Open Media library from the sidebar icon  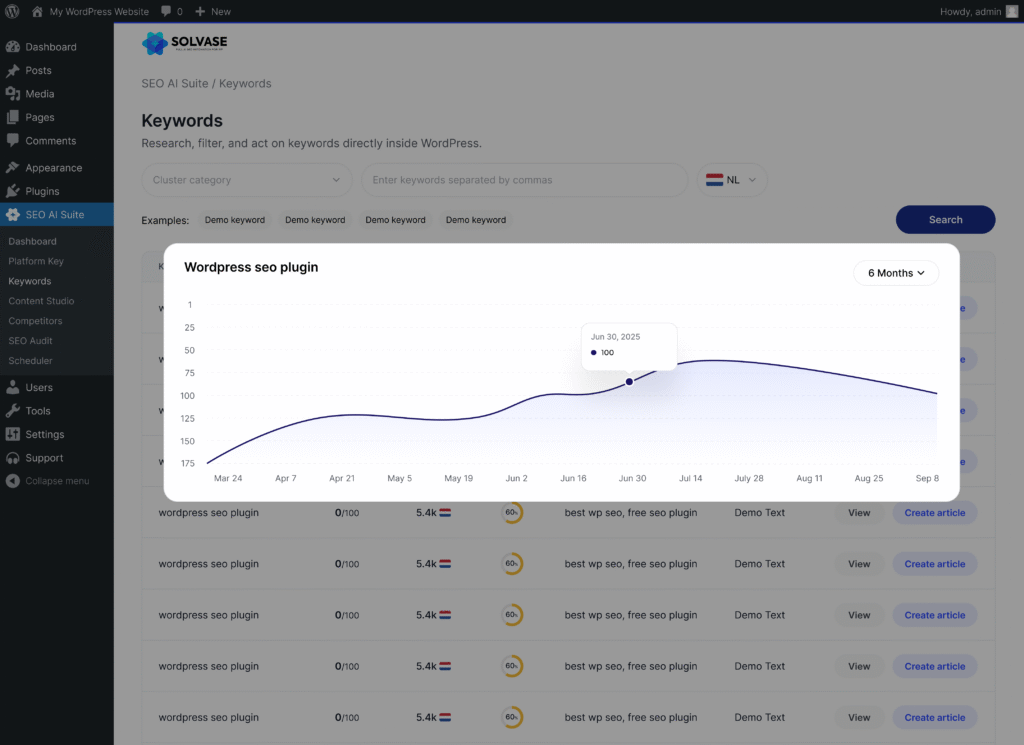12,94
